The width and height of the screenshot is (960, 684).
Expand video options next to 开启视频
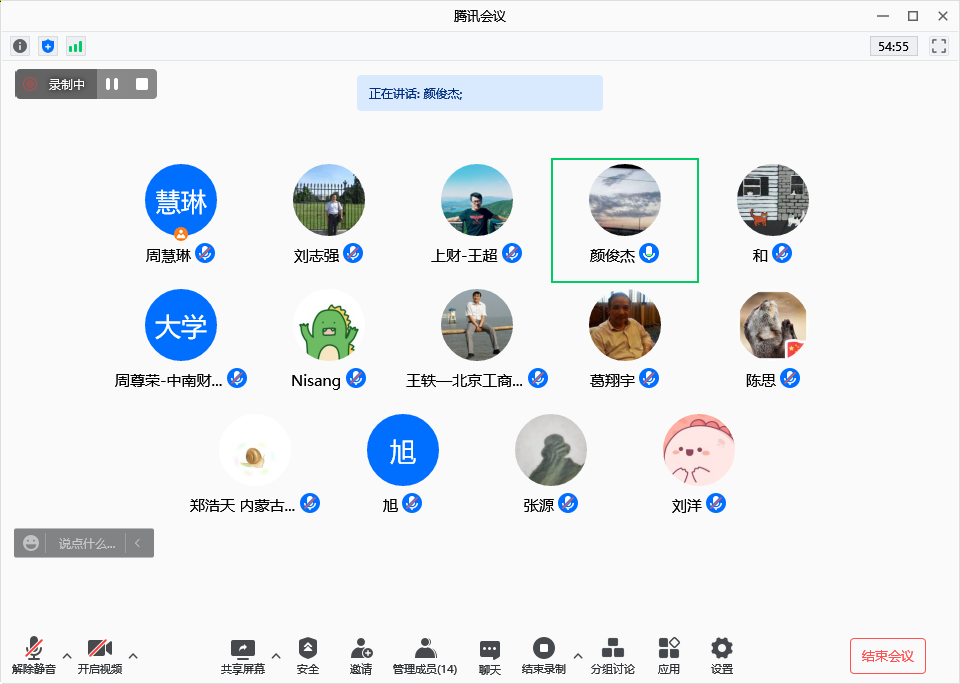(133, 655)
